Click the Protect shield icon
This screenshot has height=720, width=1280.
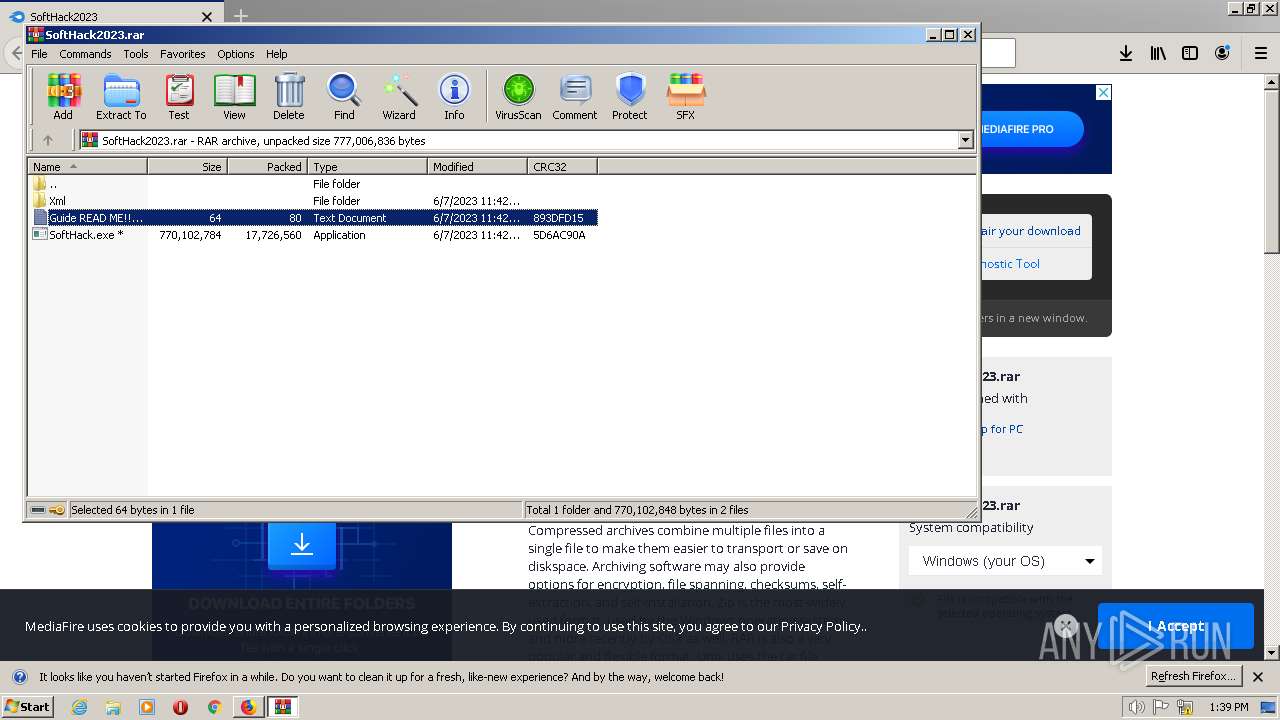[630, 97]
